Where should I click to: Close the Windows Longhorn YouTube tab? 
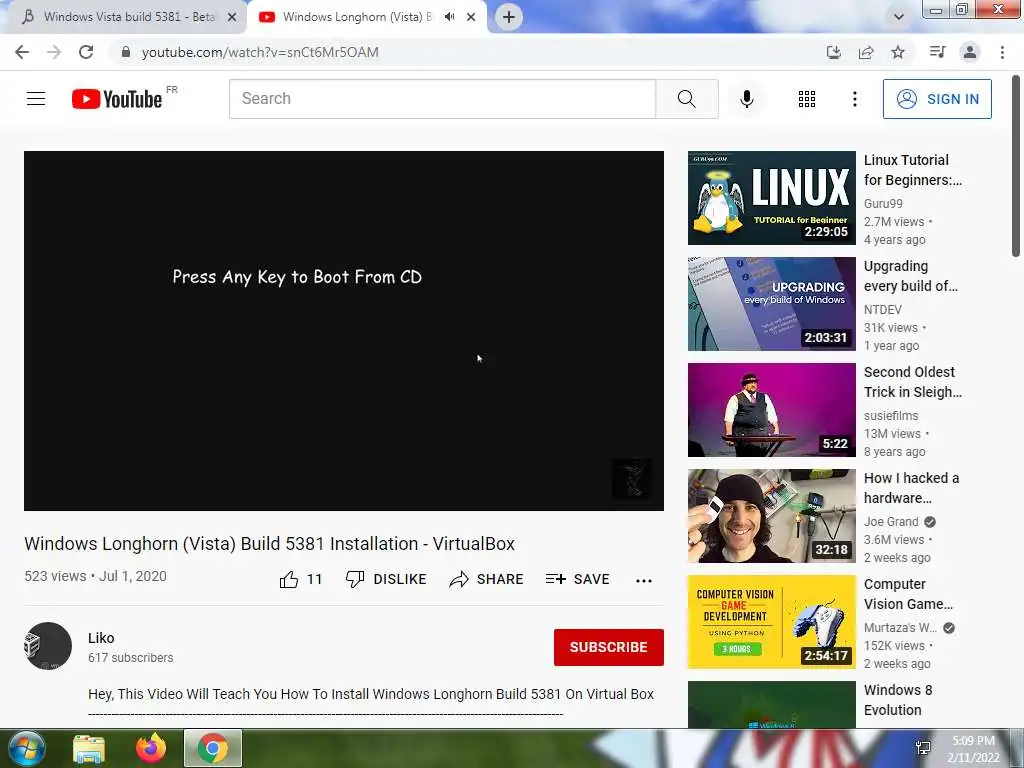click(471, 17)
